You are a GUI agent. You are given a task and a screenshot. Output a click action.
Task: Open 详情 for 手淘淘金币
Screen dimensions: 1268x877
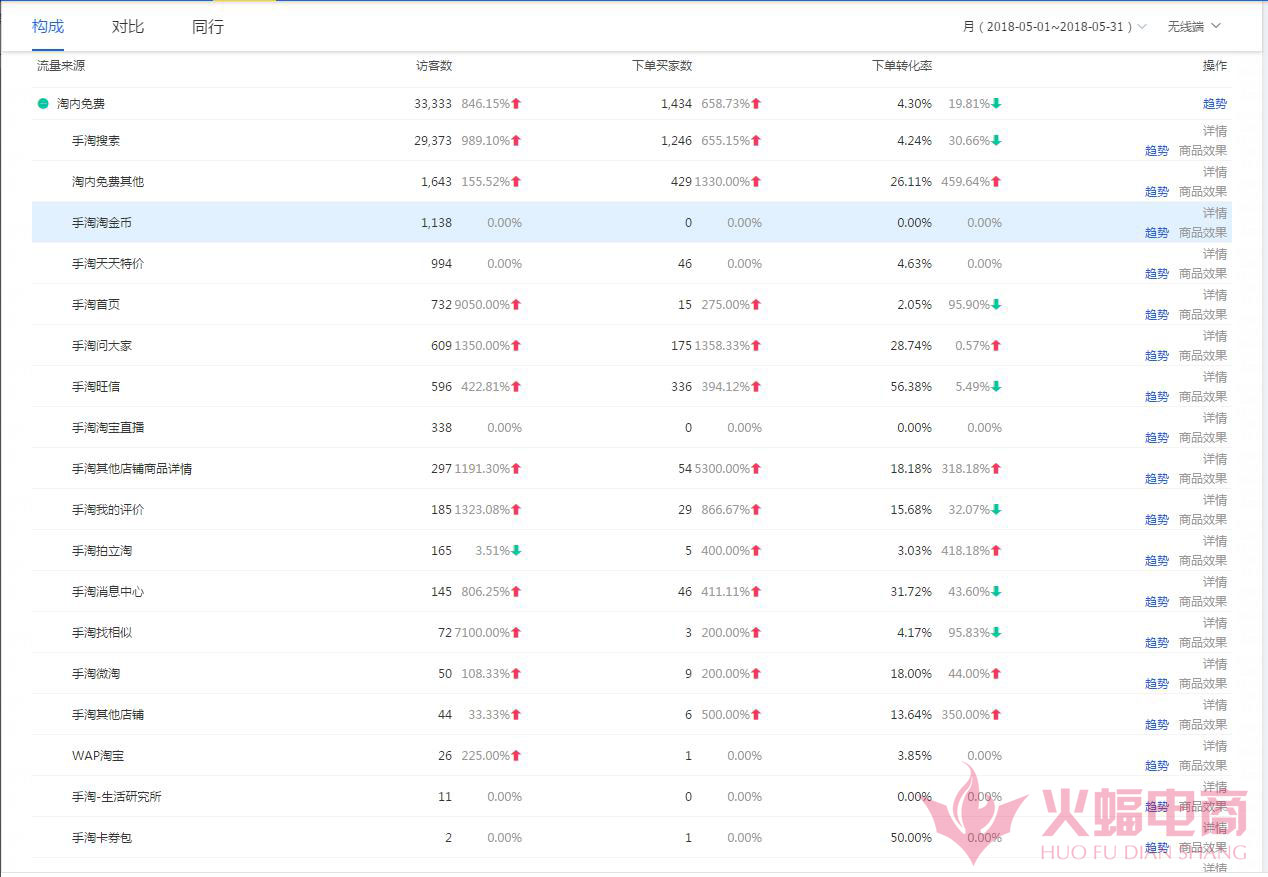1215,213
